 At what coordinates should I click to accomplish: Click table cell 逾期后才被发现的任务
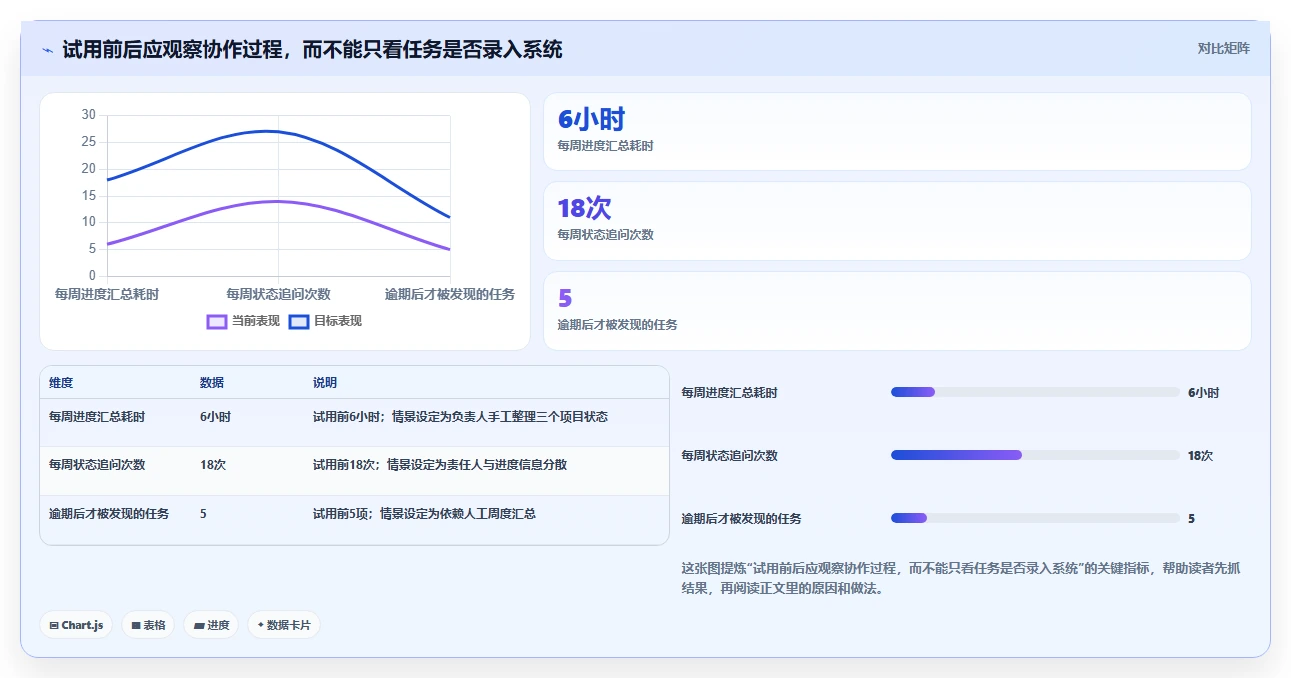[109, 514]
